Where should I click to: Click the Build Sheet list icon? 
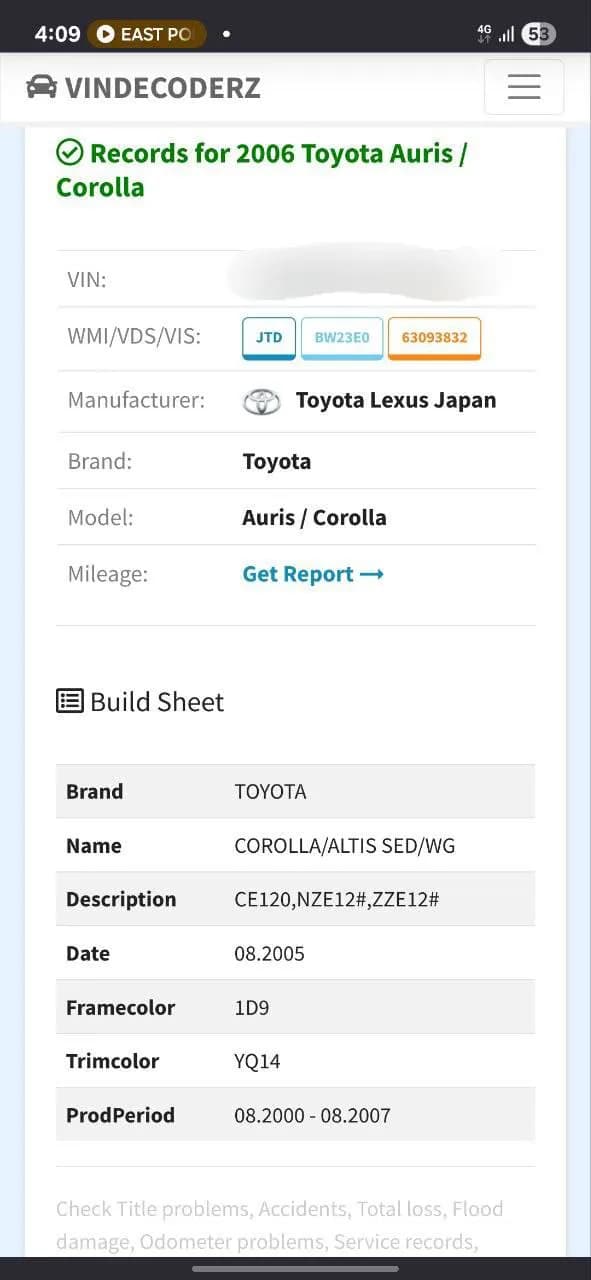coord(70,701)
